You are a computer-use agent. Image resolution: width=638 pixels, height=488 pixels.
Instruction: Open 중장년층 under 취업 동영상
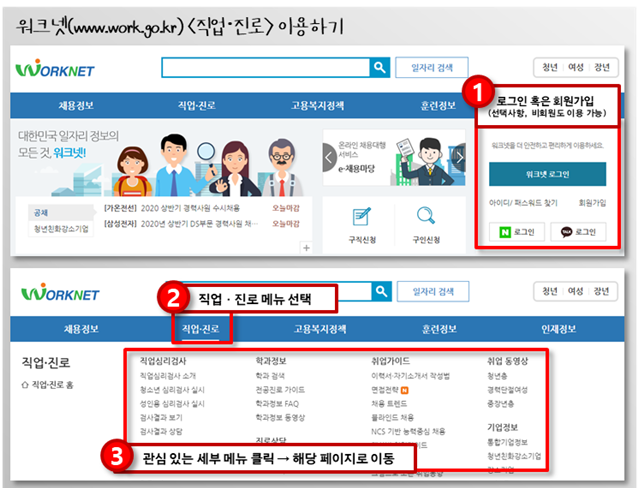click(500, 403)
